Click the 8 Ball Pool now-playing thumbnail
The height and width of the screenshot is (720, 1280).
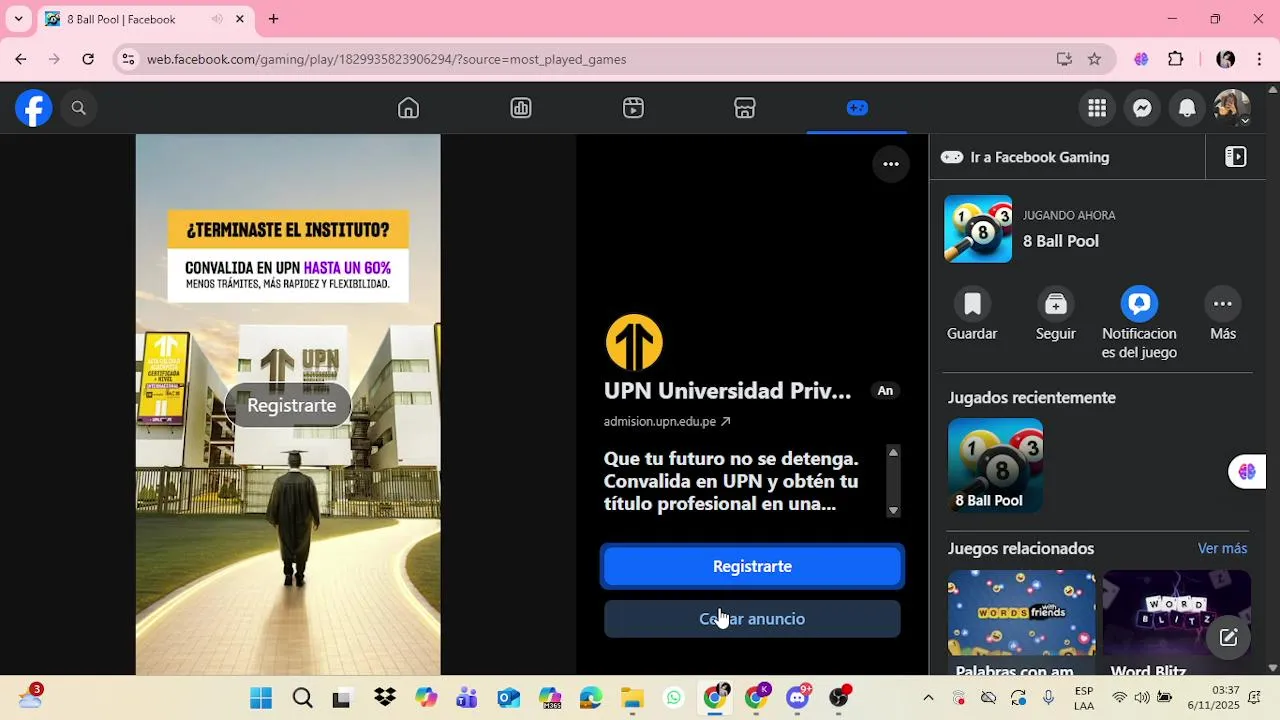pyautogui.click(x=978, y=229)
